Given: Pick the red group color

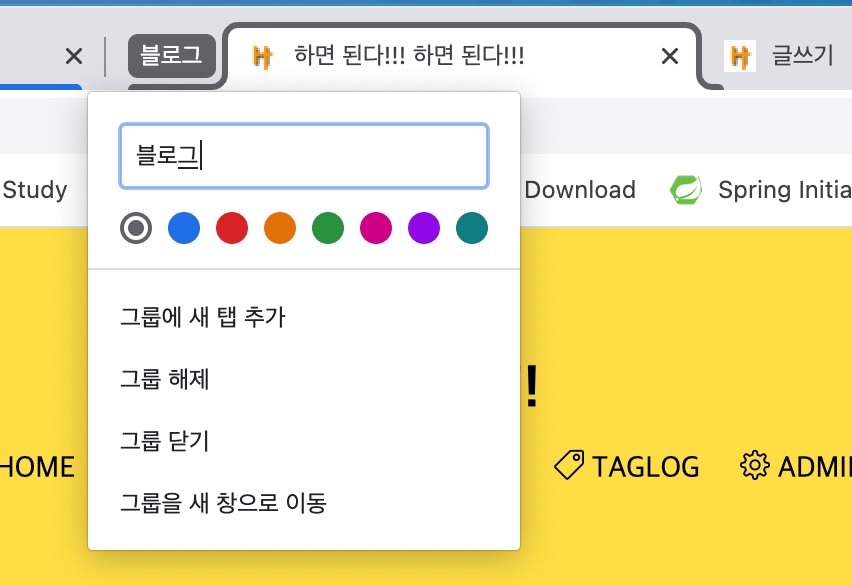Looking at the screenshot, I should pos(232,228).
